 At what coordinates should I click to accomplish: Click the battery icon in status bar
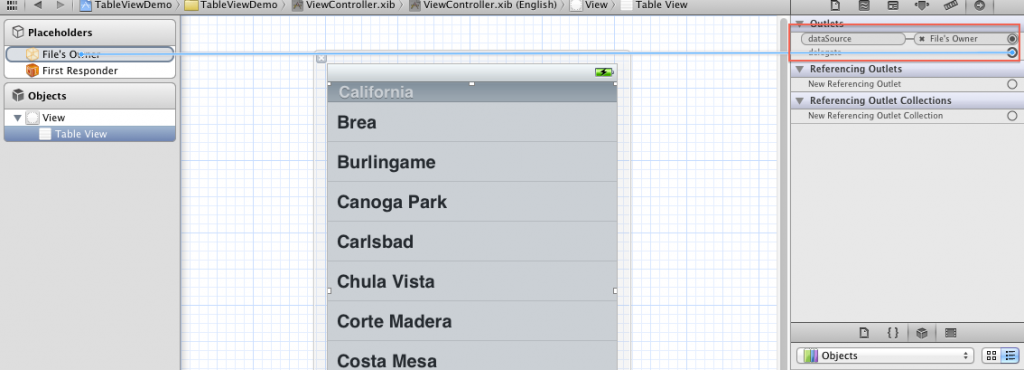603,72
